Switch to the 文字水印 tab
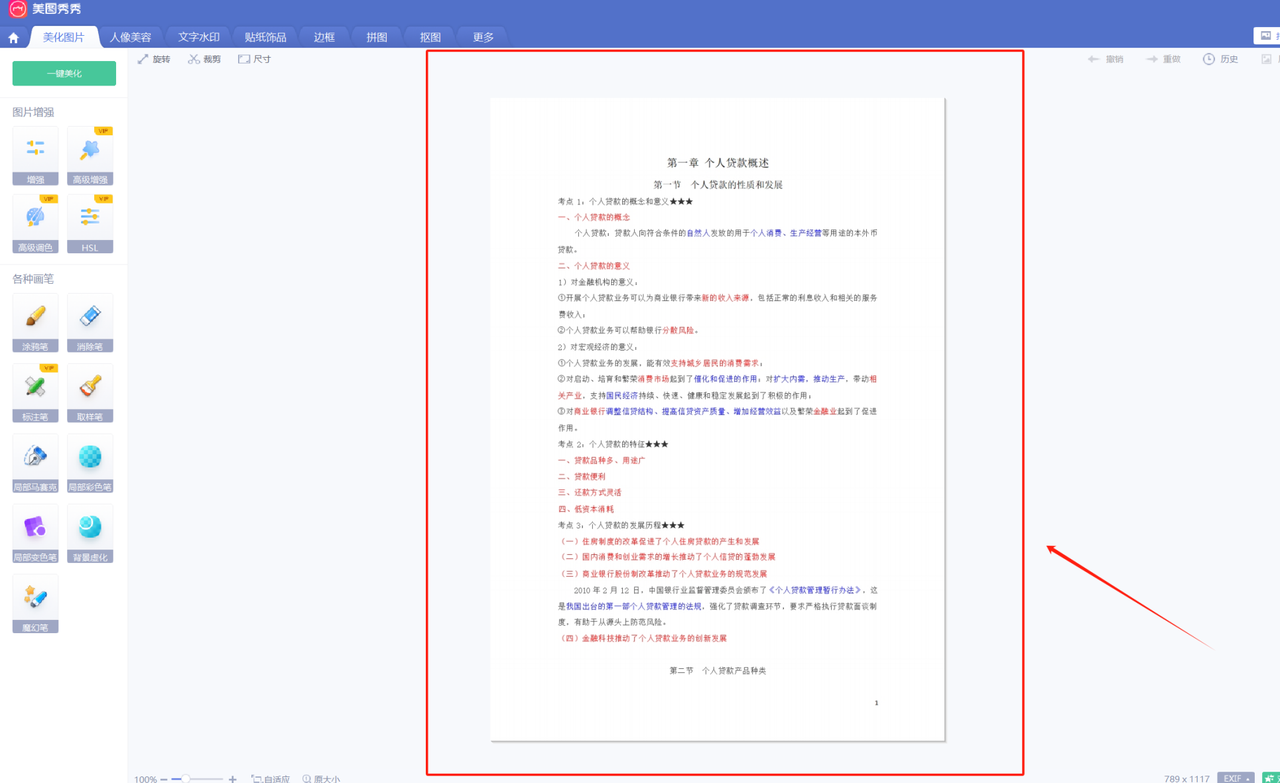The height and width of the screenshot is (783, 1280). tap(199, 37)
